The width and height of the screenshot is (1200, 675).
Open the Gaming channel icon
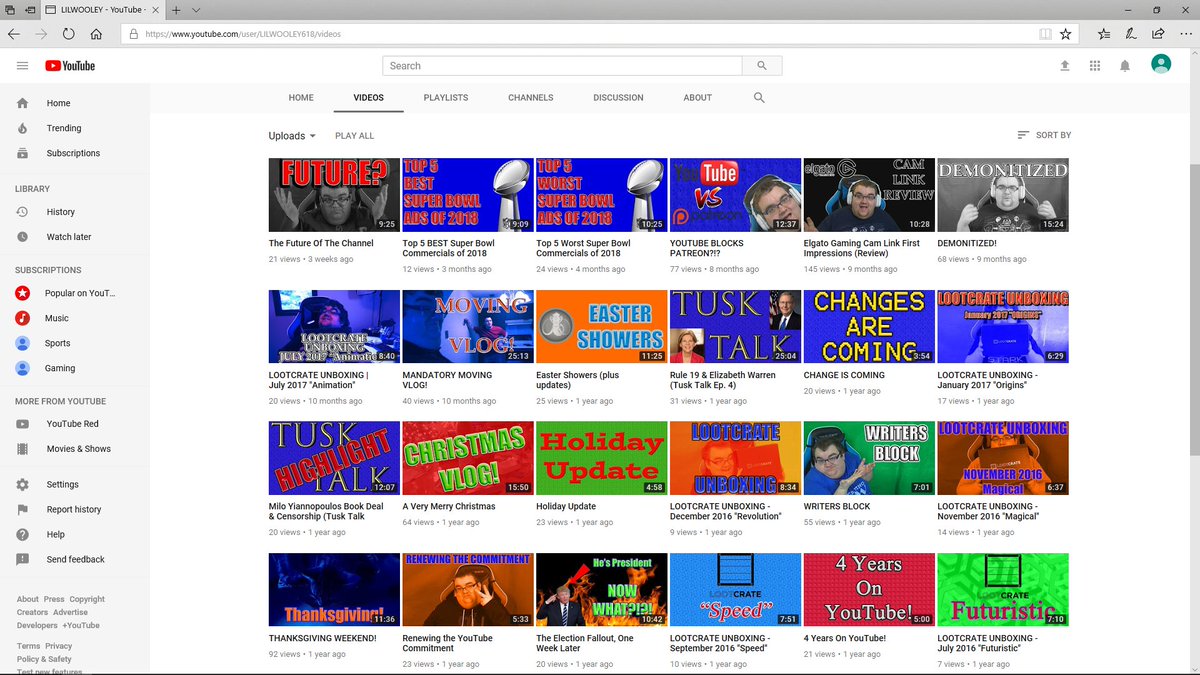(23, 368)
